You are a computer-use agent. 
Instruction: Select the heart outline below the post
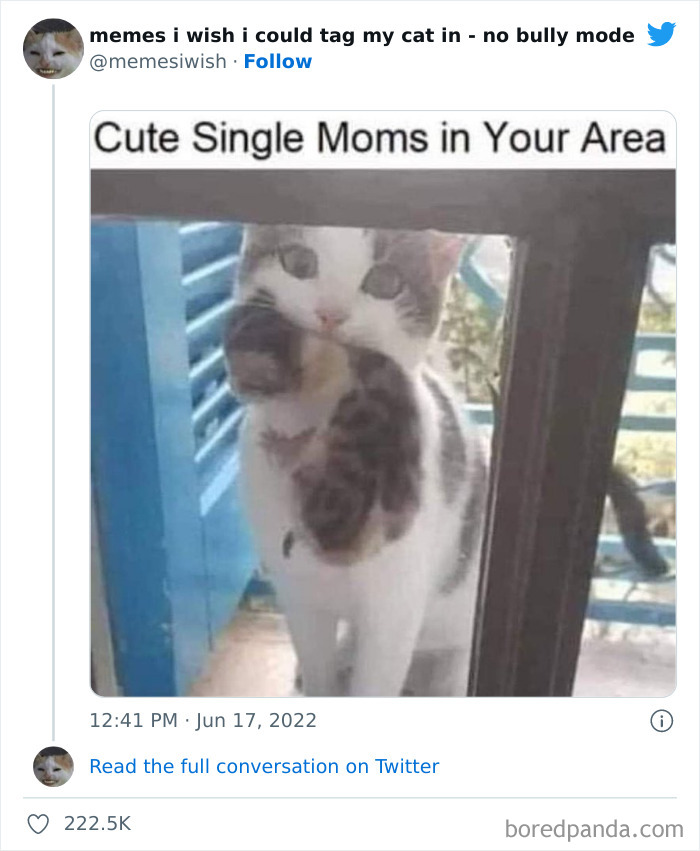tap(40, 822)
